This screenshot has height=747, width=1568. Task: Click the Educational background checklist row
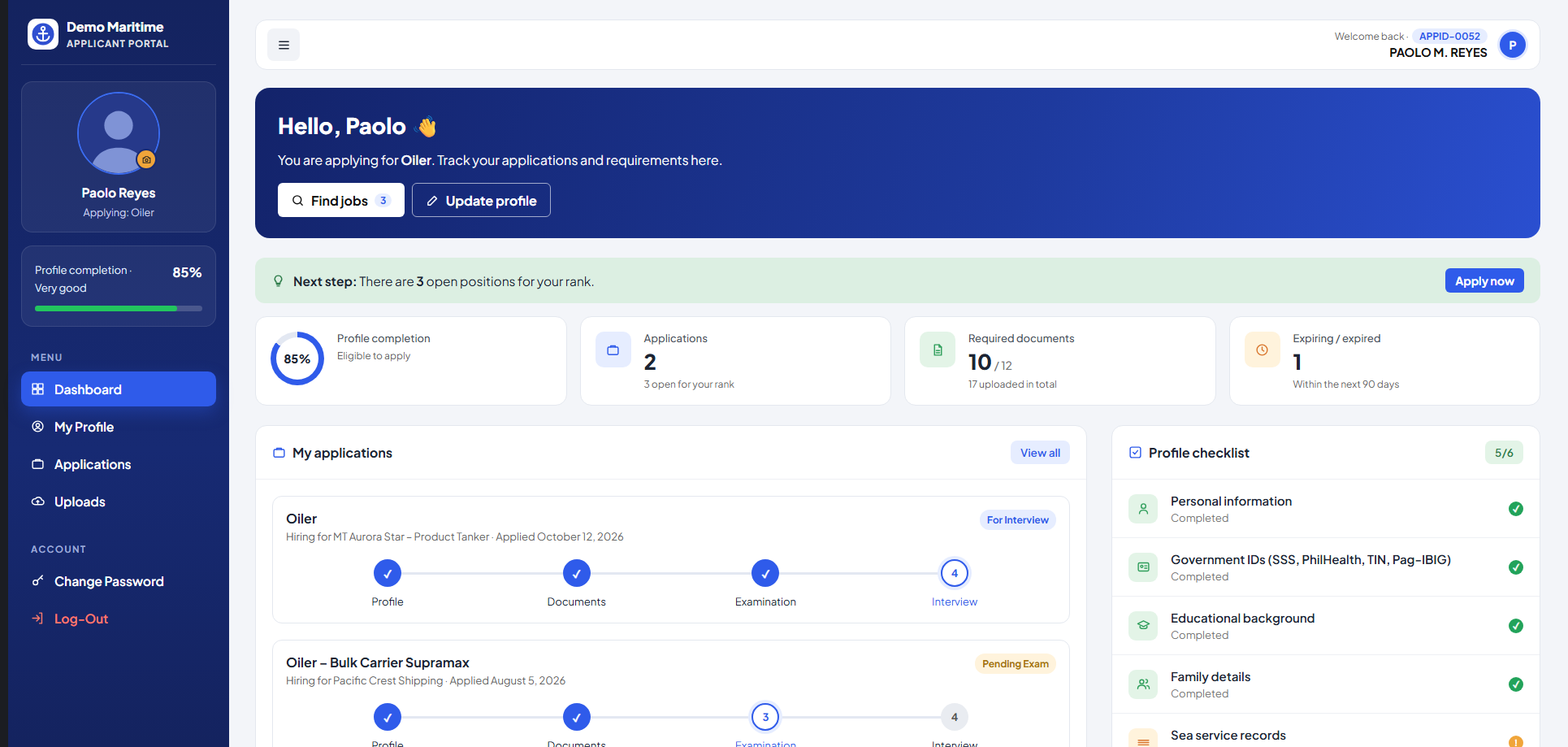point(1326,626)
